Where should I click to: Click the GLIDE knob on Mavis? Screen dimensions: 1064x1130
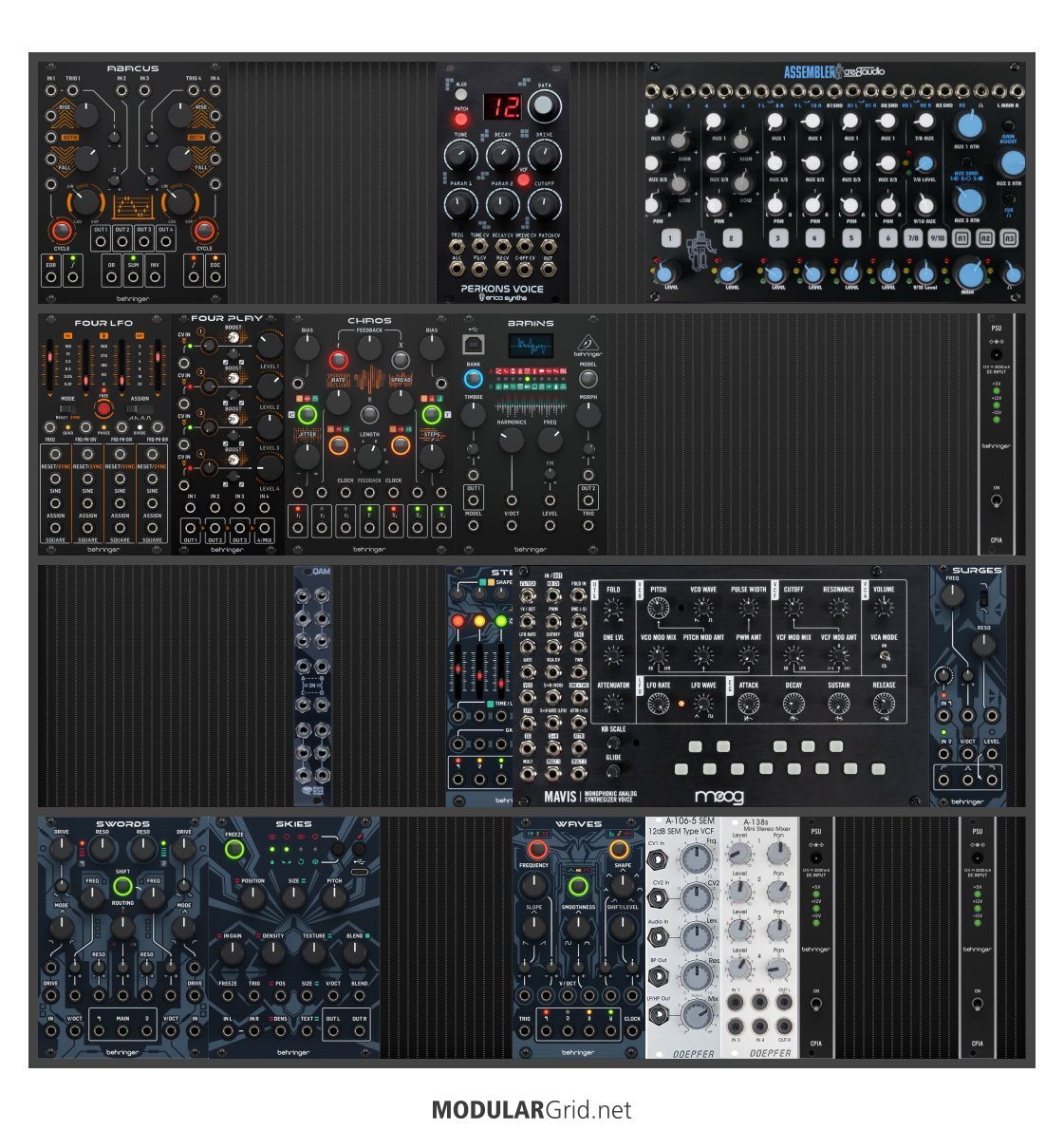613,771
